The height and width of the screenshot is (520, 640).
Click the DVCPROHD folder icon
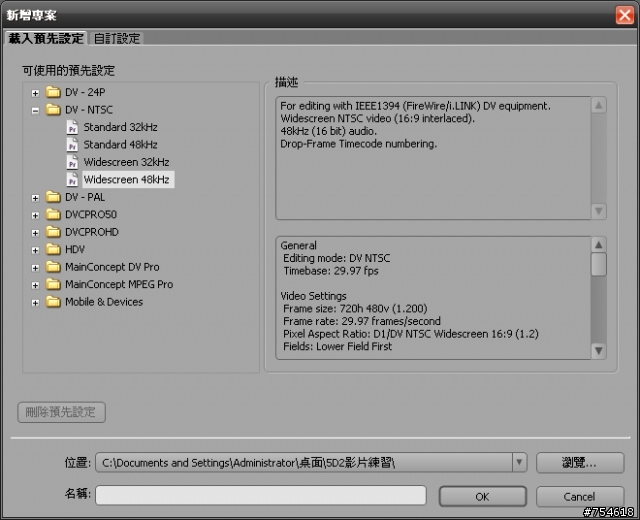pos(53,232)
